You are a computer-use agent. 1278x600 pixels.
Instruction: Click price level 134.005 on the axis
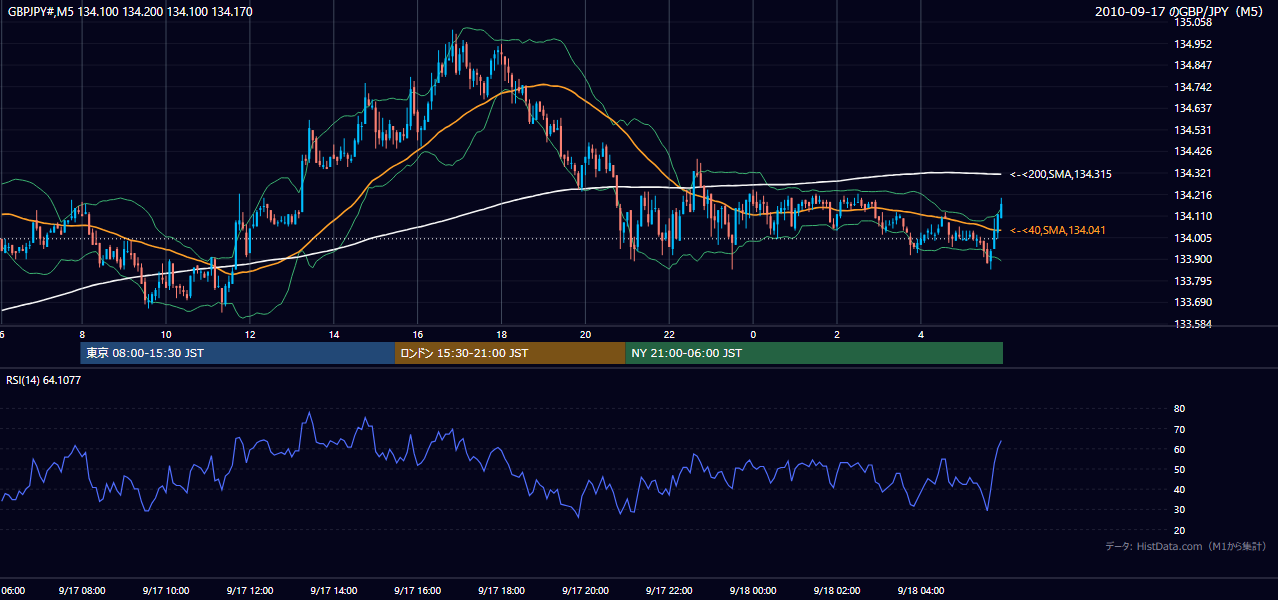click(x=1193, y=238)
